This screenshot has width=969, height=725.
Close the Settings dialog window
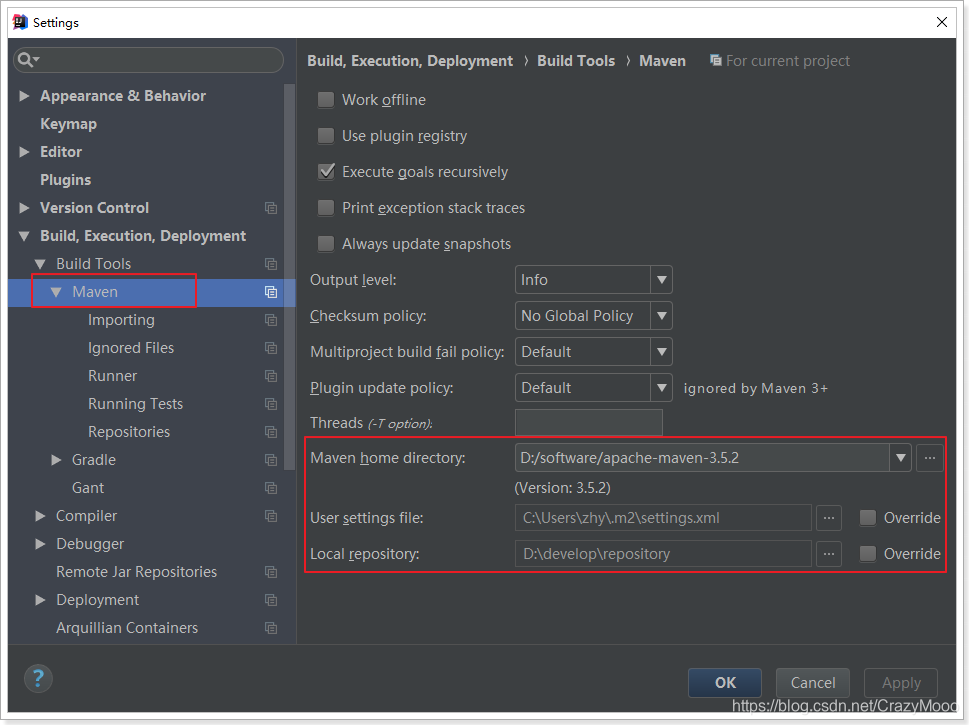click(x=942, y=22)
